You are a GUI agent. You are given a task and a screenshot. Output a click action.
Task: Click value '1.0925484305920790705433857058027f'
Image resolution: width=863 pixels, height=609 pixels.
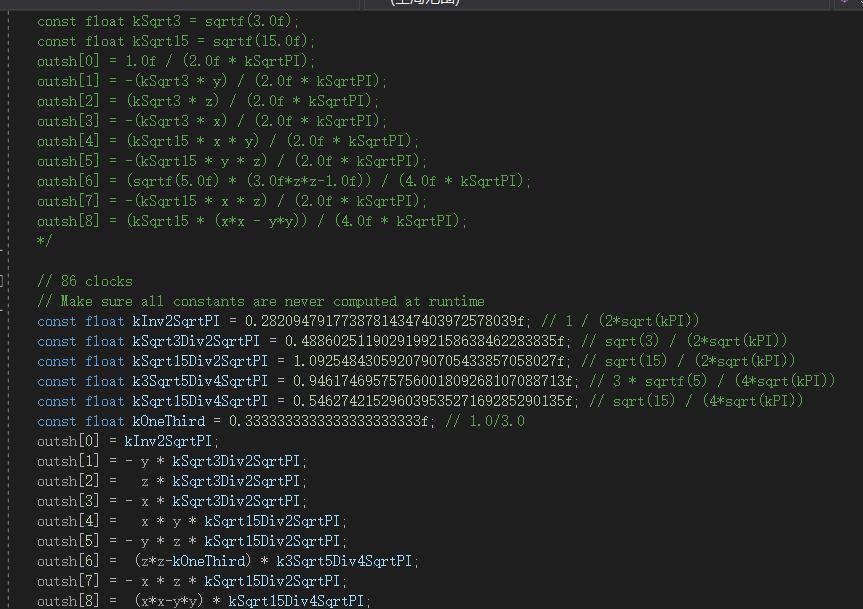click(432, 361)
